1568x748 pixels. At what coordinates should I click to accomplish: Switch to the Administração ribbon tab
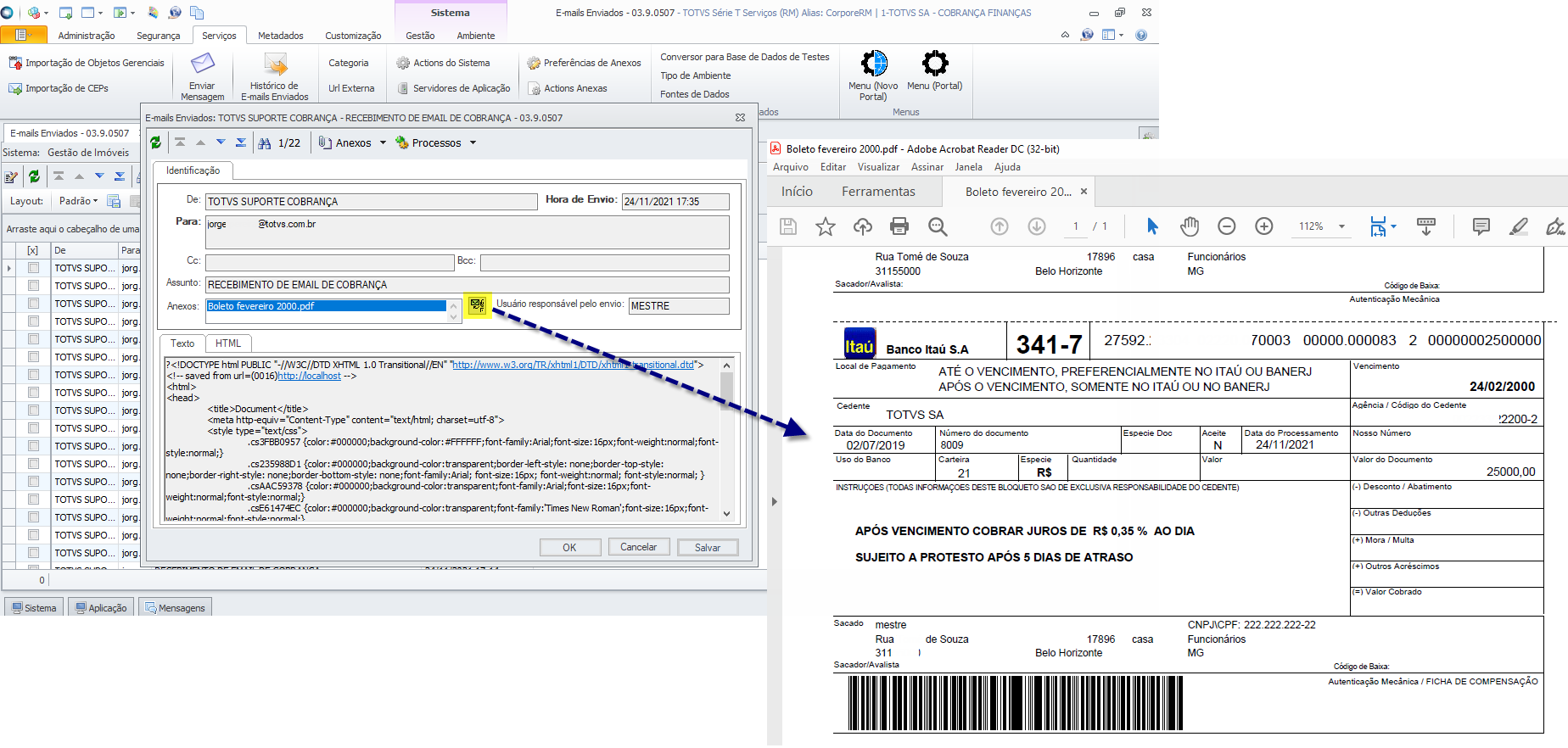pyautogui.click(x=87, y=36)
